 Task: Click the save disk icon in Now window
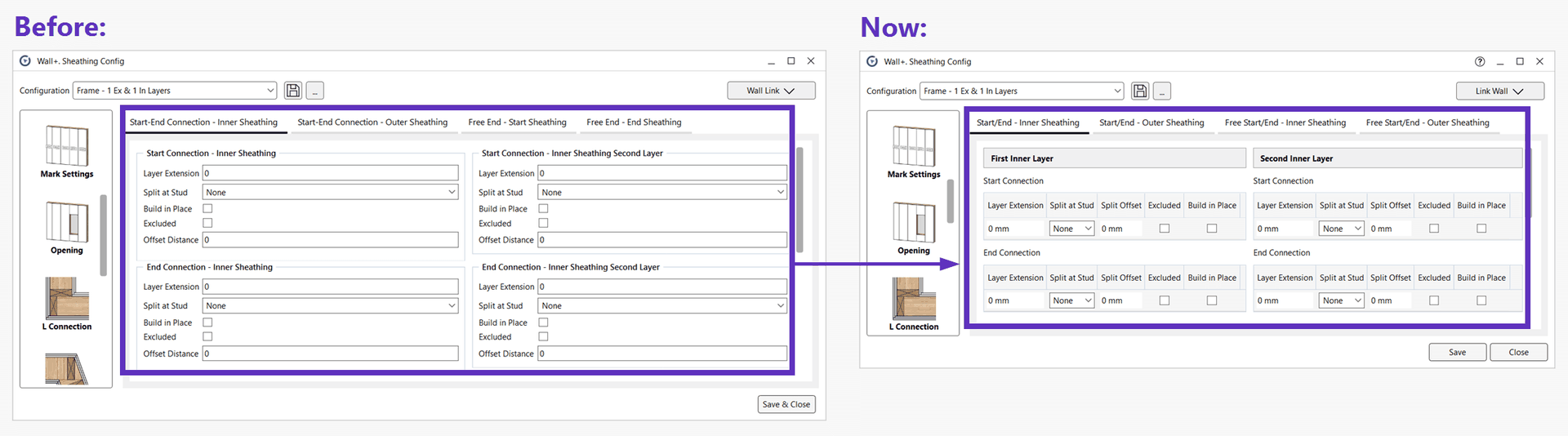1140,91
